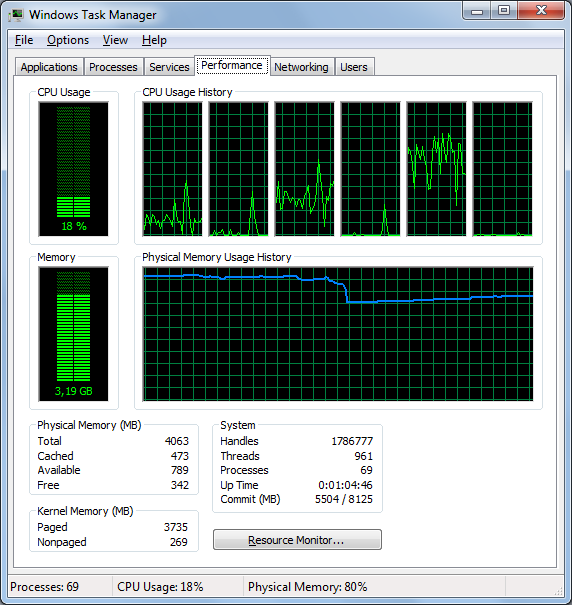Click the Handles value 1786777
The height and width of the screenshot is (605, 572).
[x=352, y=441]
